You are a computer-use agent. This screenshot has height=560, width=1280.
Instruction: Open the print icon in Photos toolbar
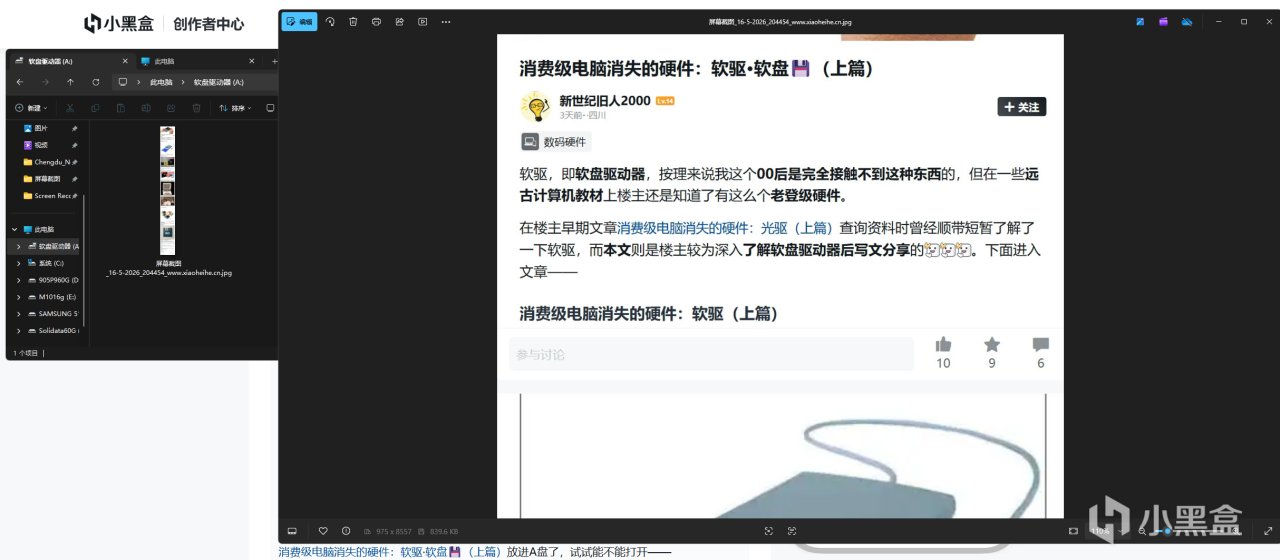376,21
